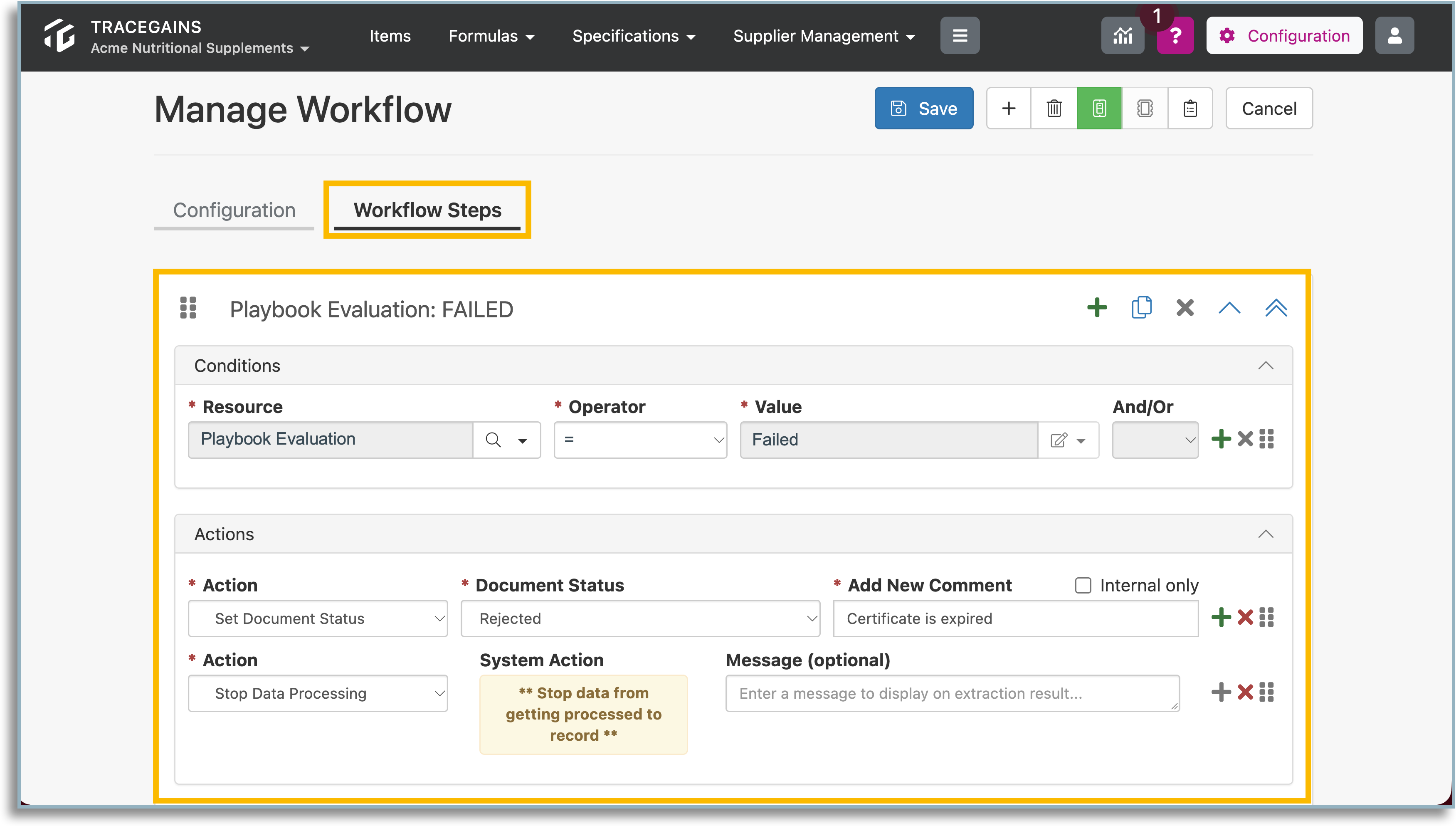Click the Cancel button
The image size is (1456, 826).
[x=1269, y=109]
